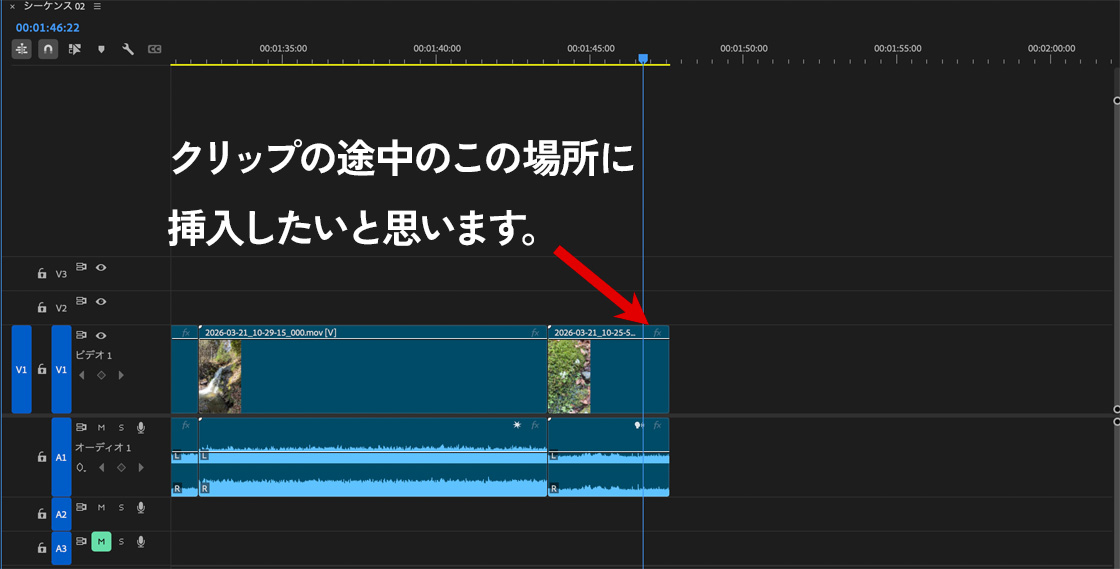Click the A2 track targeting button
1120x569 pixels.
pyautogui.click(x=61, y=514)
